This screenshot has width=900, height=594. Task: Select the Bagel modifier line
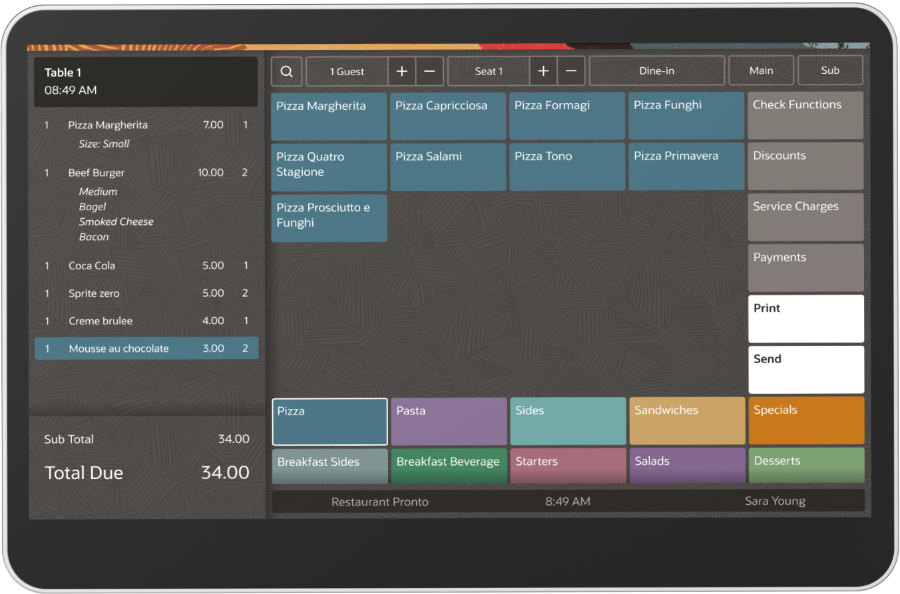pos(92,207)
